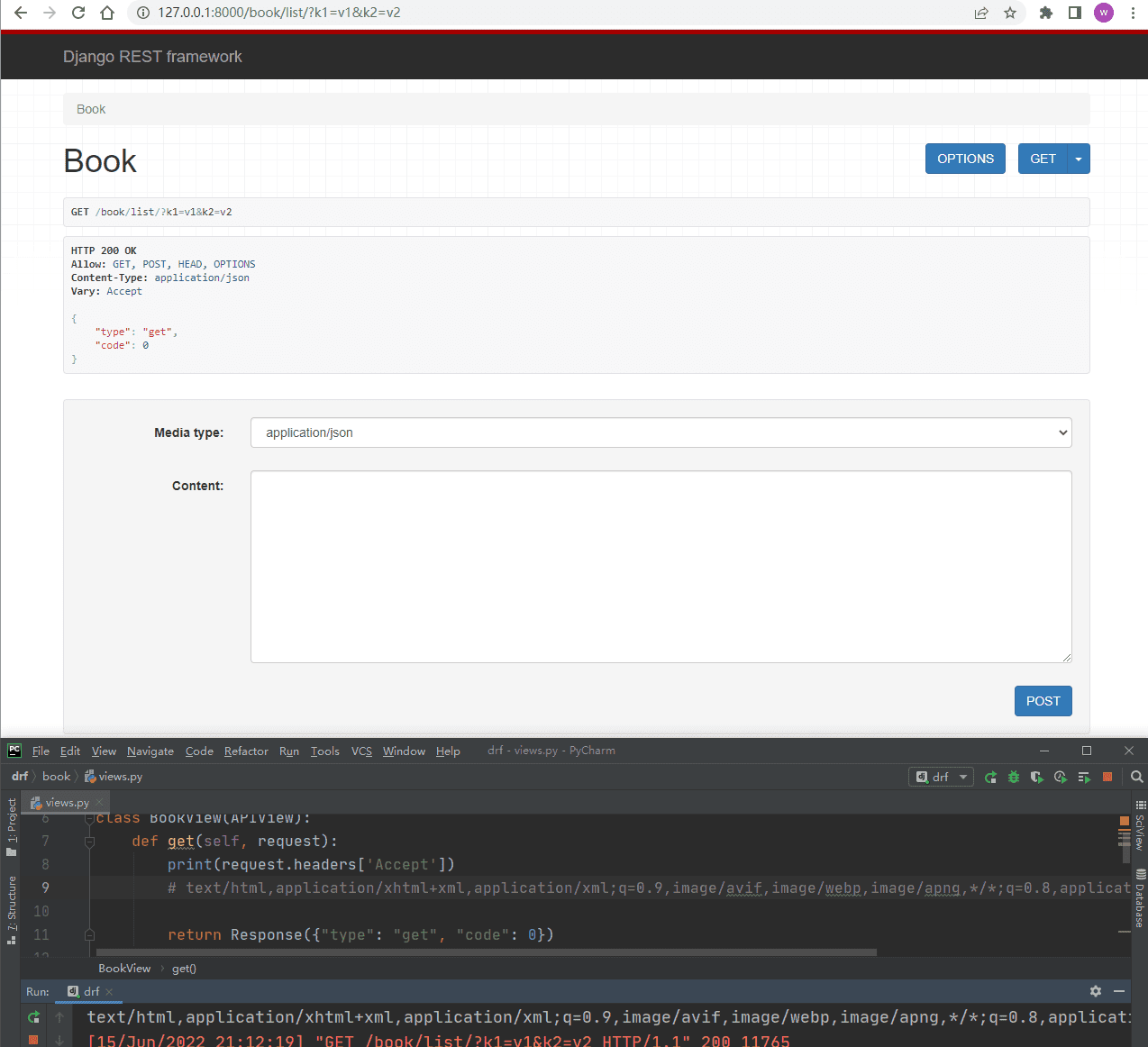View site information icon in address bar
Viewport: 1148px width, 1047px height.
[143, 13]
